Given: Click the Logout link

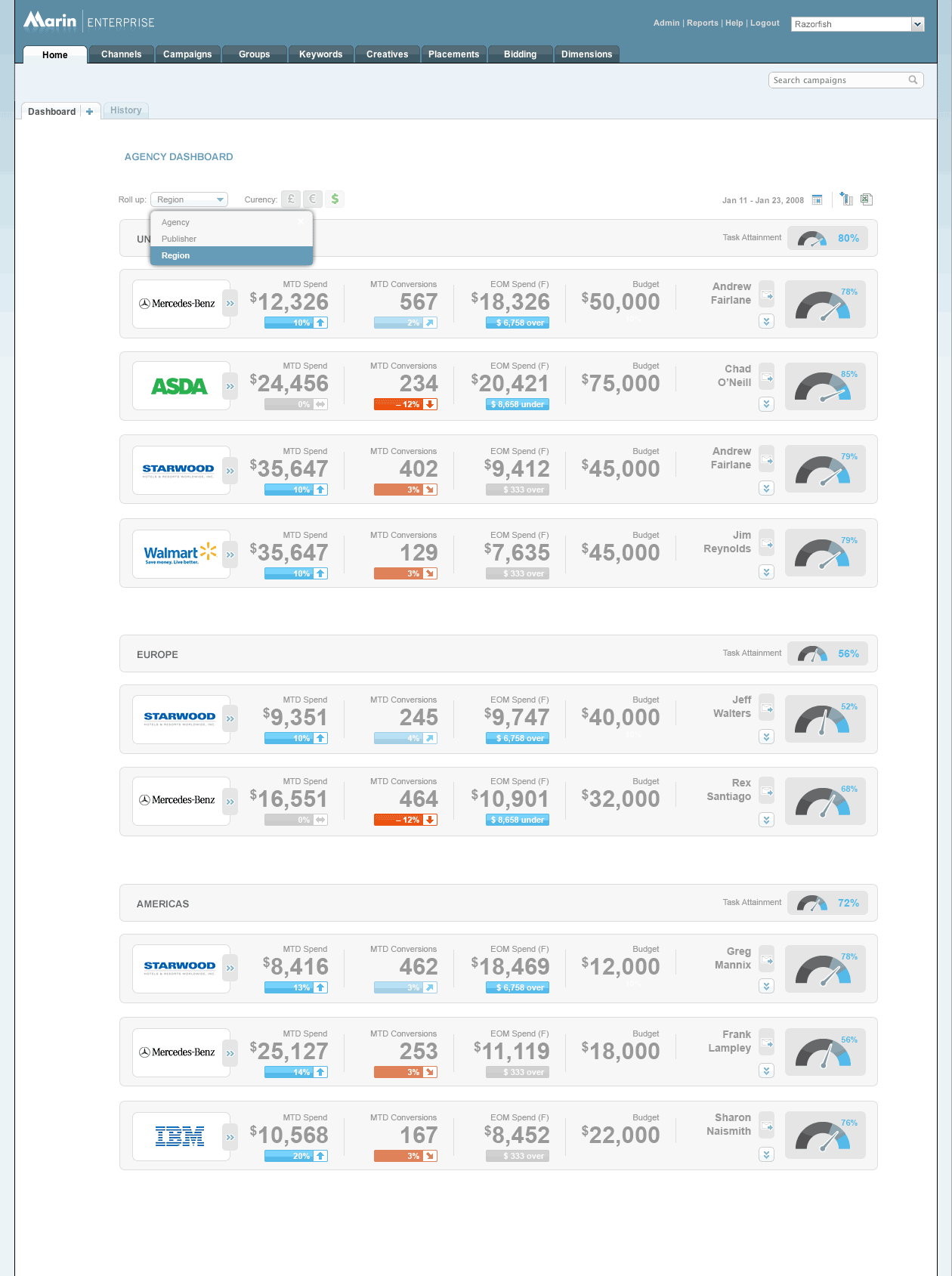Looking at the screenshot, I should pyautogui.click(x=765, y=23).
